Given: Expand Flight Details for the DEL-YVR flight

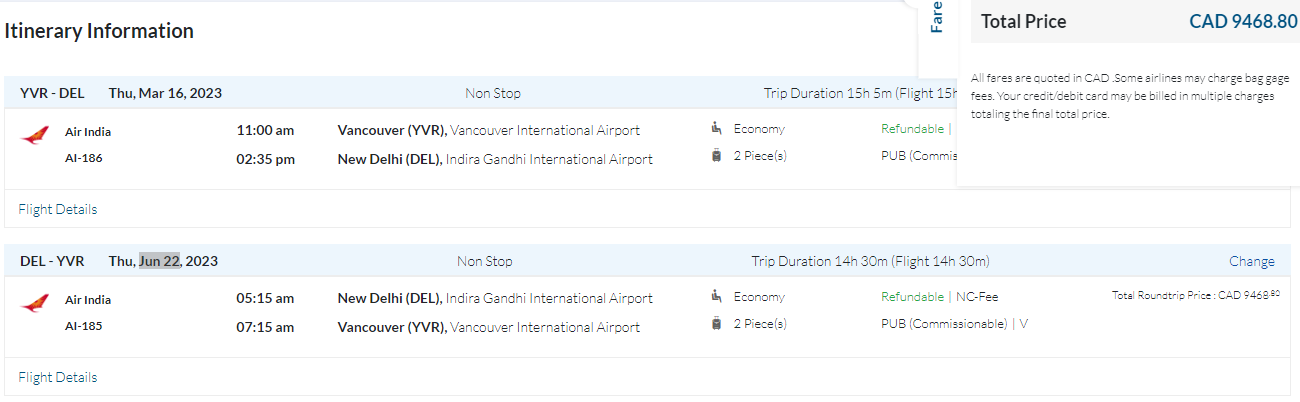Looking at the screenshot, I should tap(58, 377).
